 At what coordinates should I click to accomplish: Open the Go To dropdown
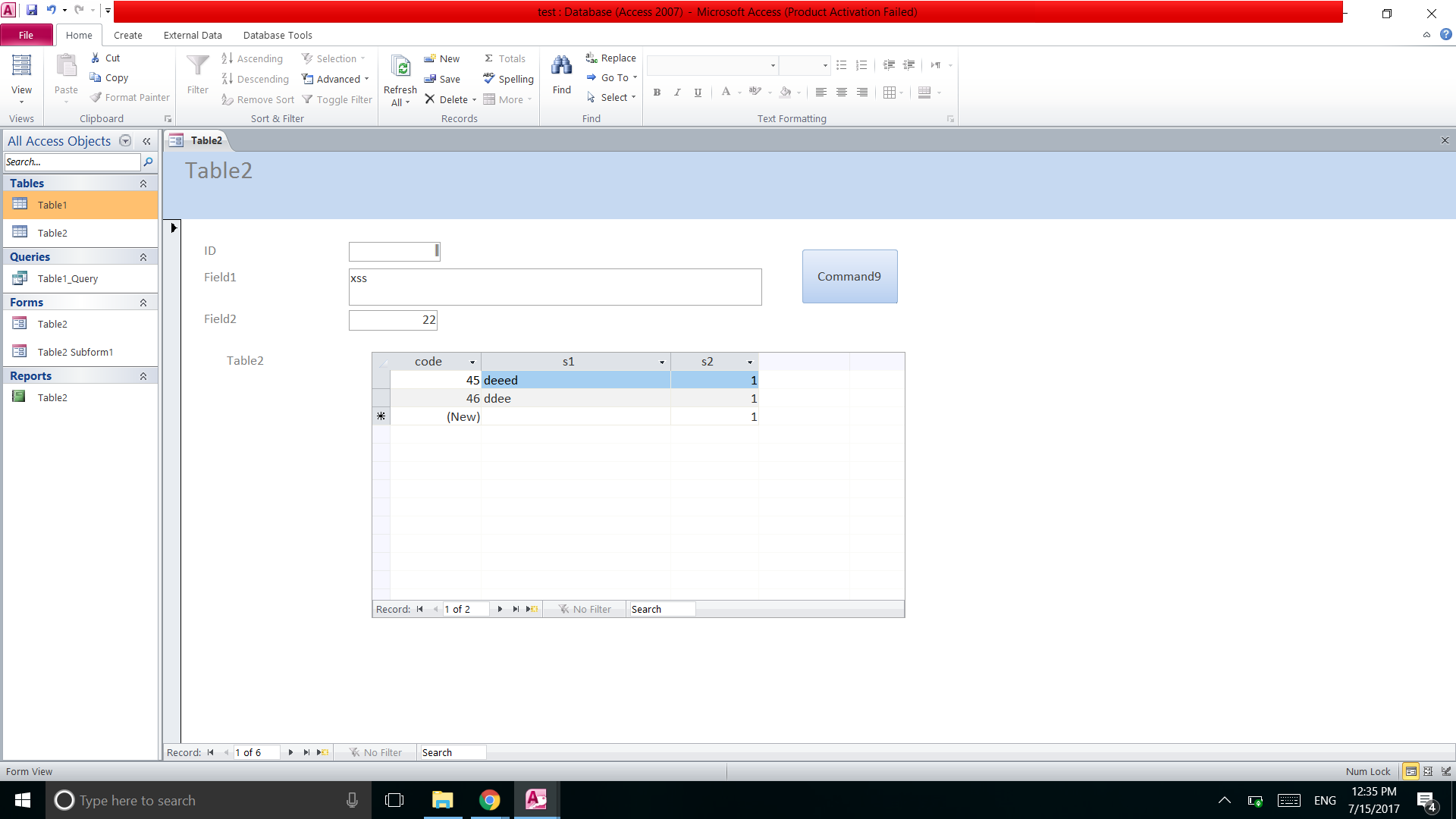pyautogui.click(x=612, y=77)
